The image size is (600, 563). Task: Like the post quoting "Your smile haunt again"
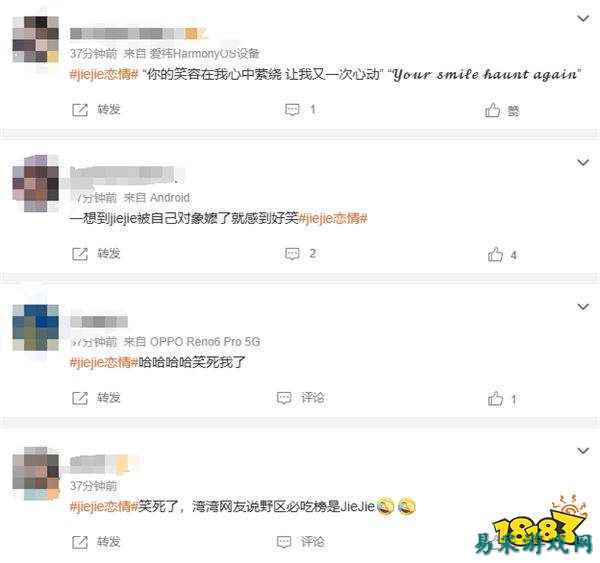pos(502,111)
